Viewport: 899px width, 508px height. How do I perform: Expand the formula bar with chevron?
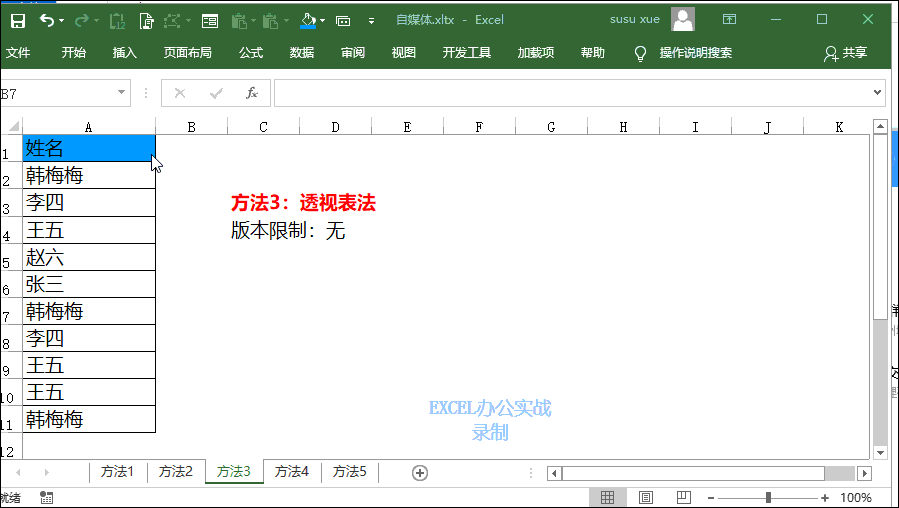[x=877, y=92]
